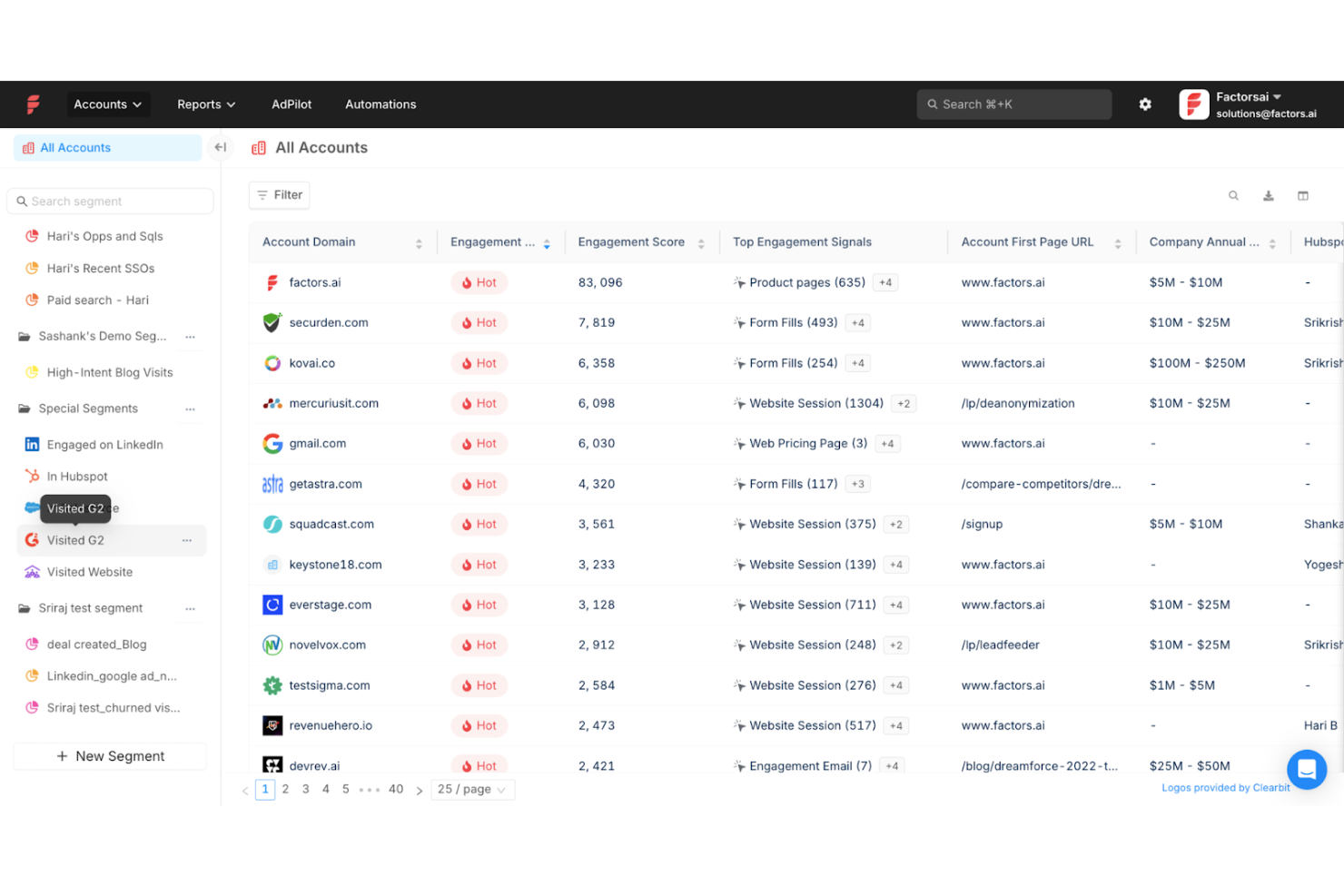Click the /lp/deanonymization page URL cell
This screenshot has height=896, width=1344.
tap(1018, 403)
